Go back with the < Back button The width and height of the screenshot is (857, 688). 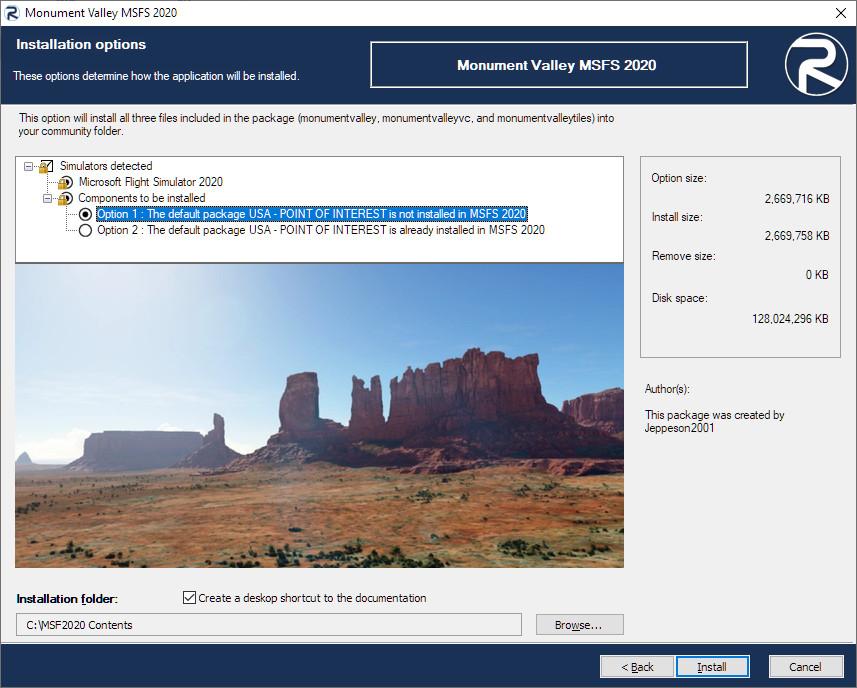[x=637, y=667]
